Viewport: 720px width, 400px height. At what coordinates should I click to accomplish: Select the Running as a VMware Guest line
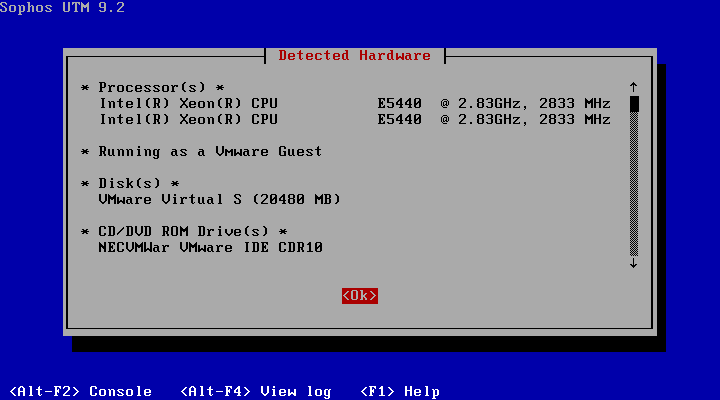tap(201, 152)
